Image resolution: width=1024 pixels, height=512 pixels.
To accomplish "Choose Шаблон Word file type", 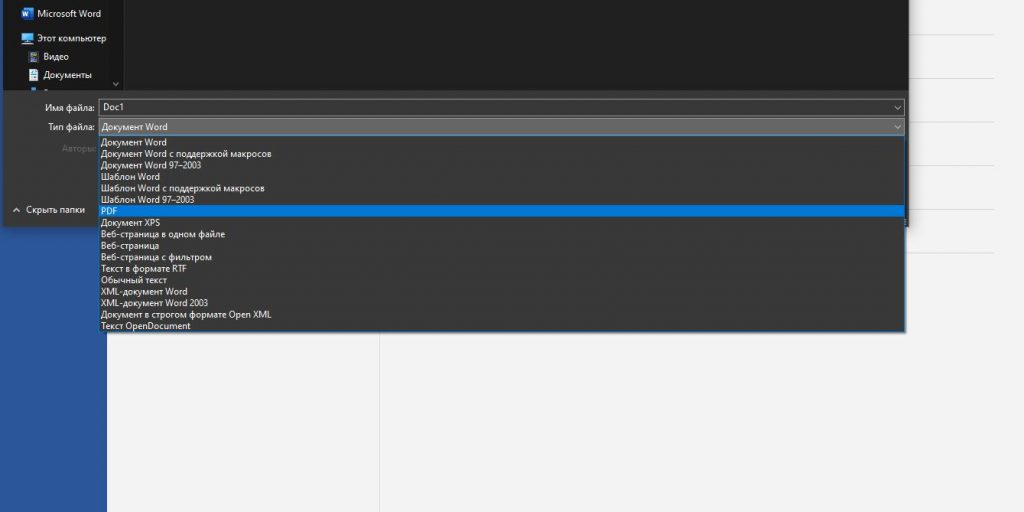I will pos(502,177).
